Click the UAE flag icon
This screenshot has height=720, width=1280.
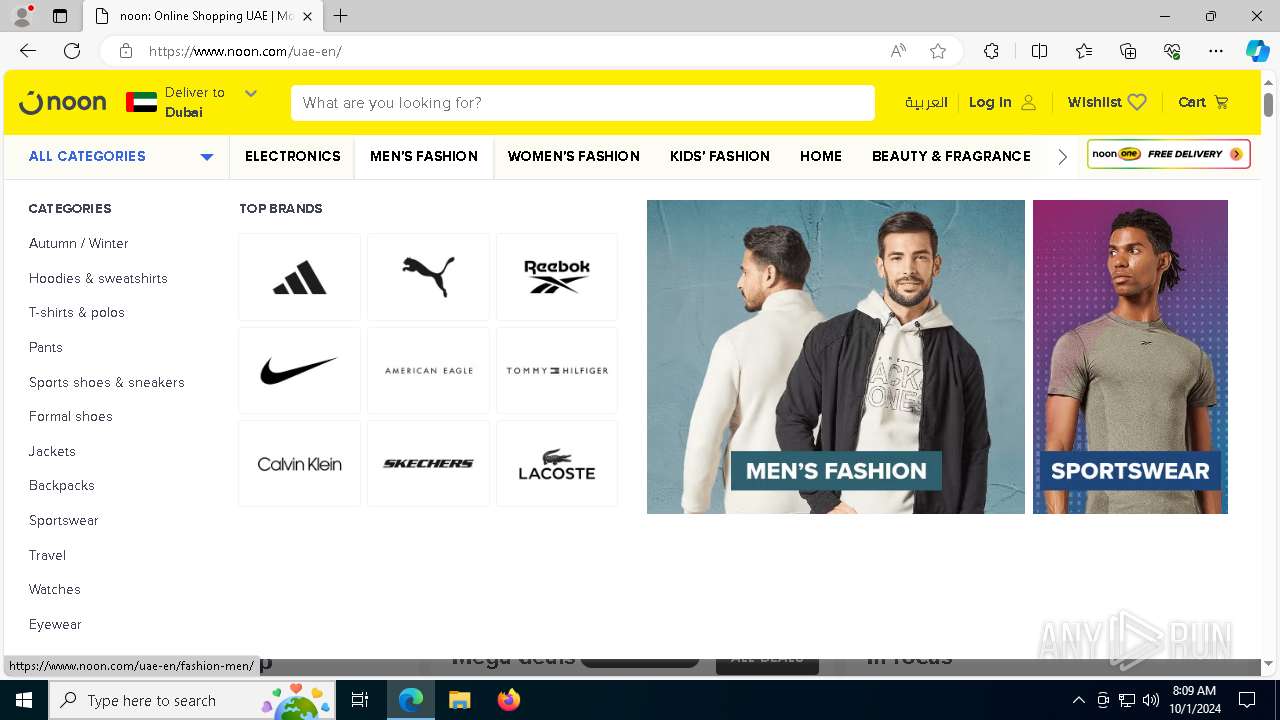coord(141,102)
